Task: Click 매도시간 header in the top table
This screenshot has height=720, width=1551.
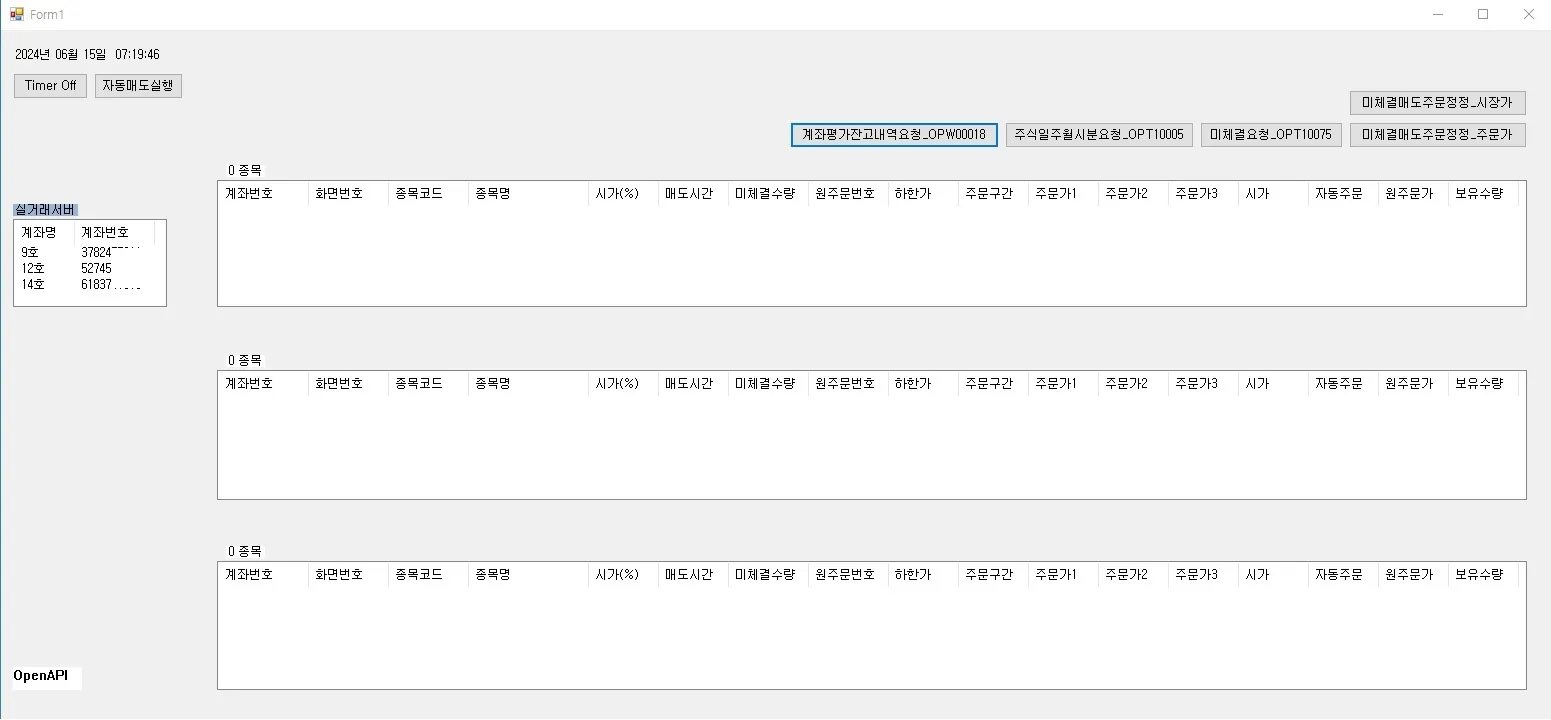Action: [693, 194]
